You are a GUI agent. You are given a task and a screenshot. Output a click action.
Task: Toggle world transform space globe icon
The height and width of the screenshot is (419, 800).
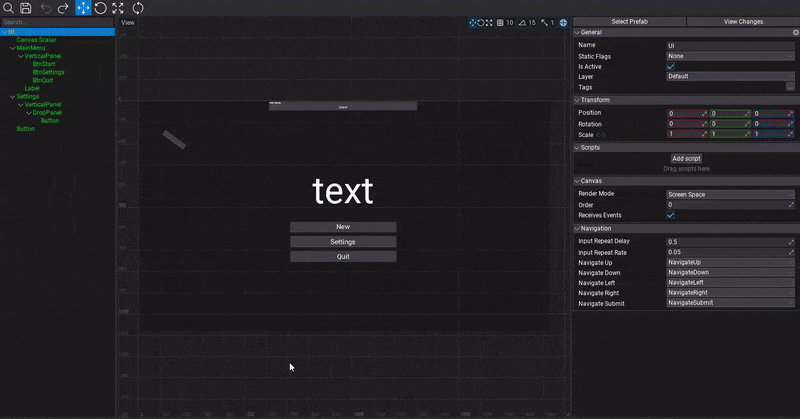pos(563,22)
